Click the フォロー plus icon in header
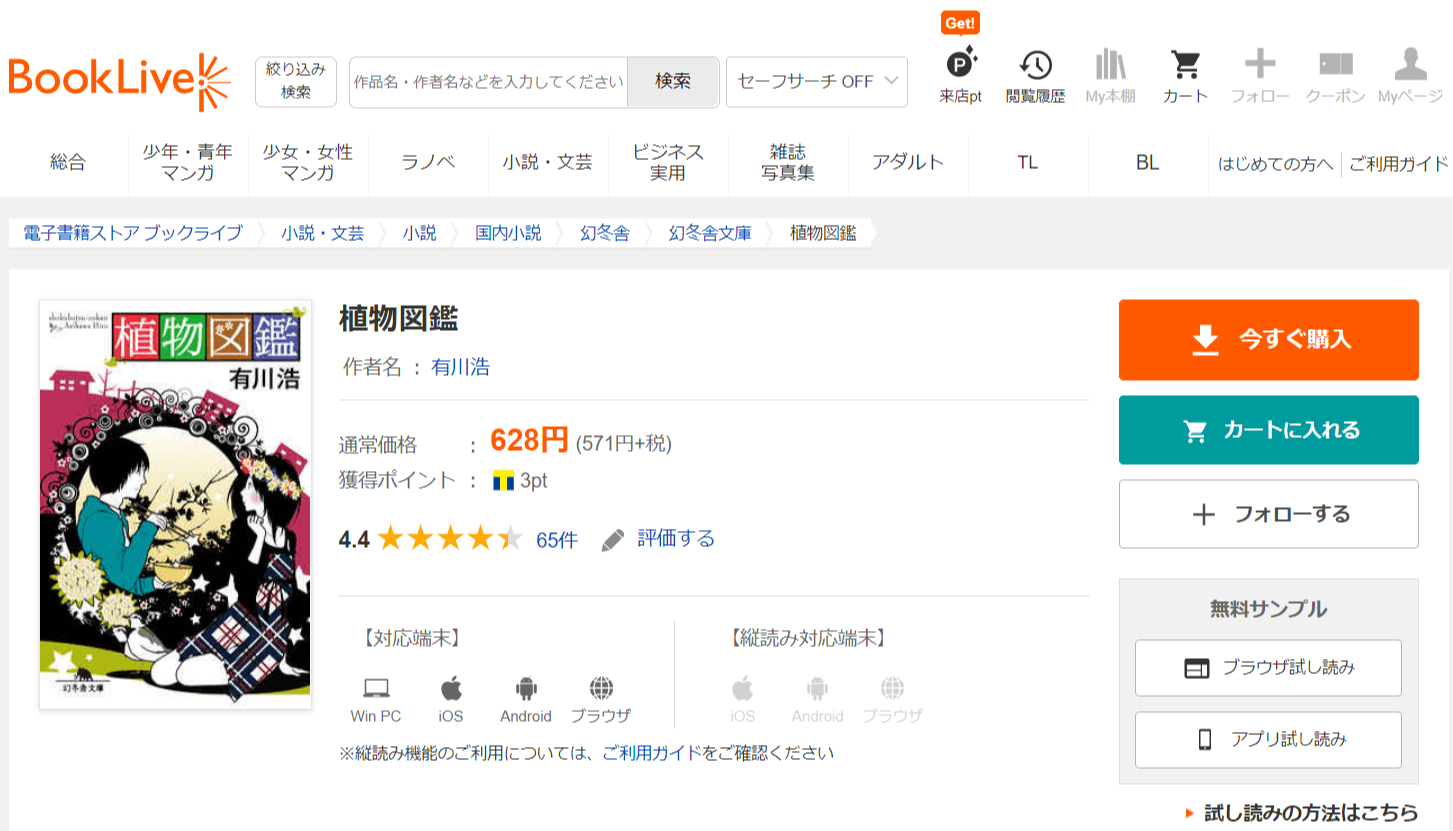The height and width of the screenshot is (831, 1453). [x=1259, y=66]
